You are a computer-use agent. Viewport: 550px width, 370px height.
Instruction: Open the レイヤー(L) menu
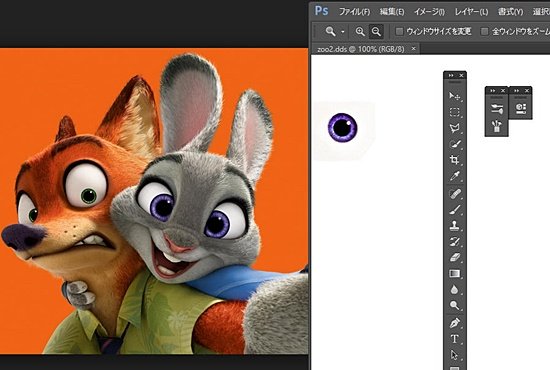click(x=471, y=12)
